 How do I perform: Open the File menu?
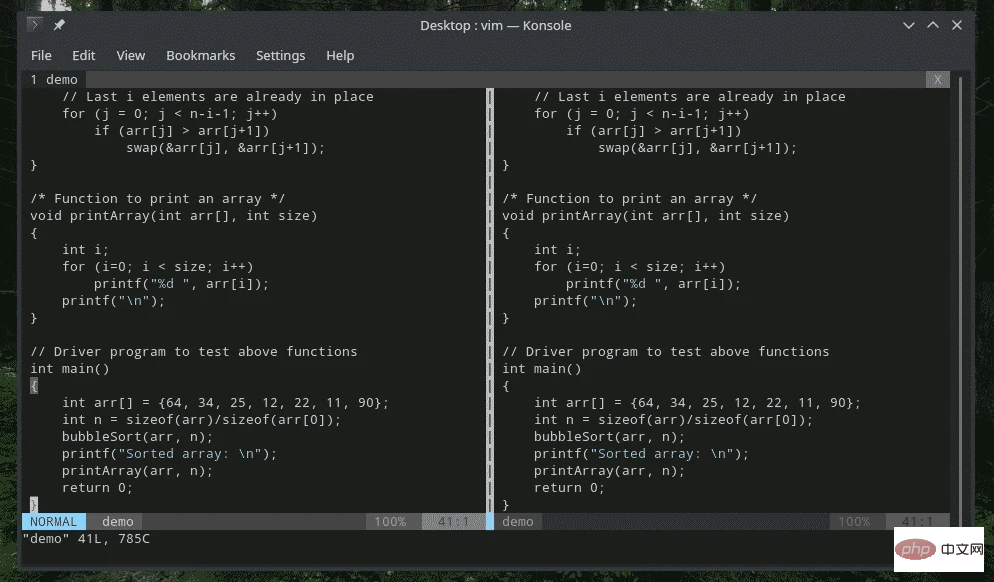pos(41,55)
